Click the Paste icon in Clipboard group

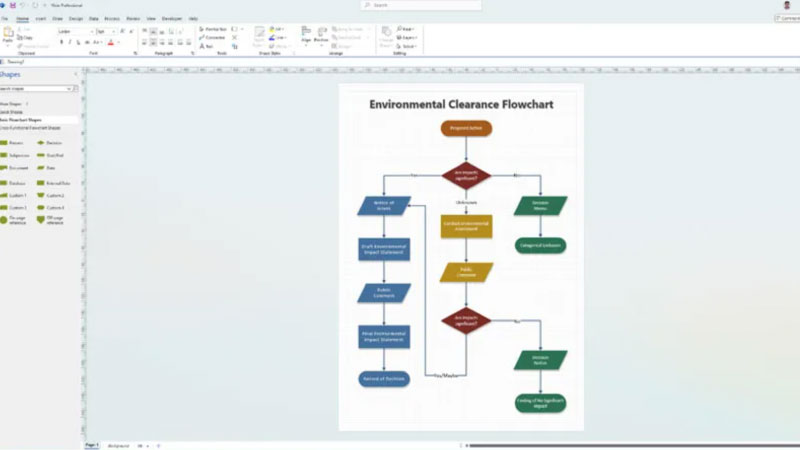8,34
